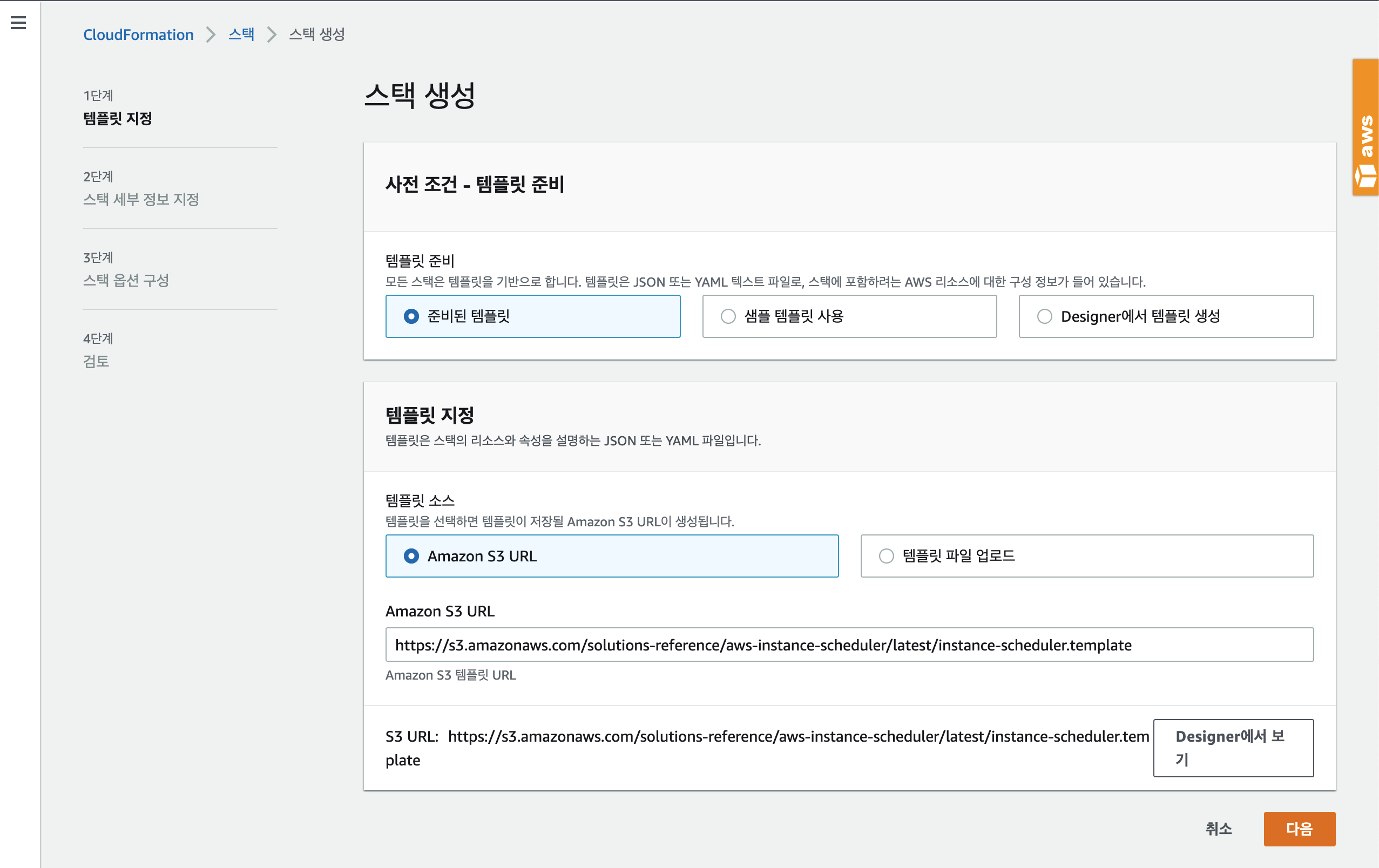Image resolution: width=1379 pixels, height=868 pixels.
Task: Go to step 2 스택 세부 정보 지정
Action: tap(141, 199)
